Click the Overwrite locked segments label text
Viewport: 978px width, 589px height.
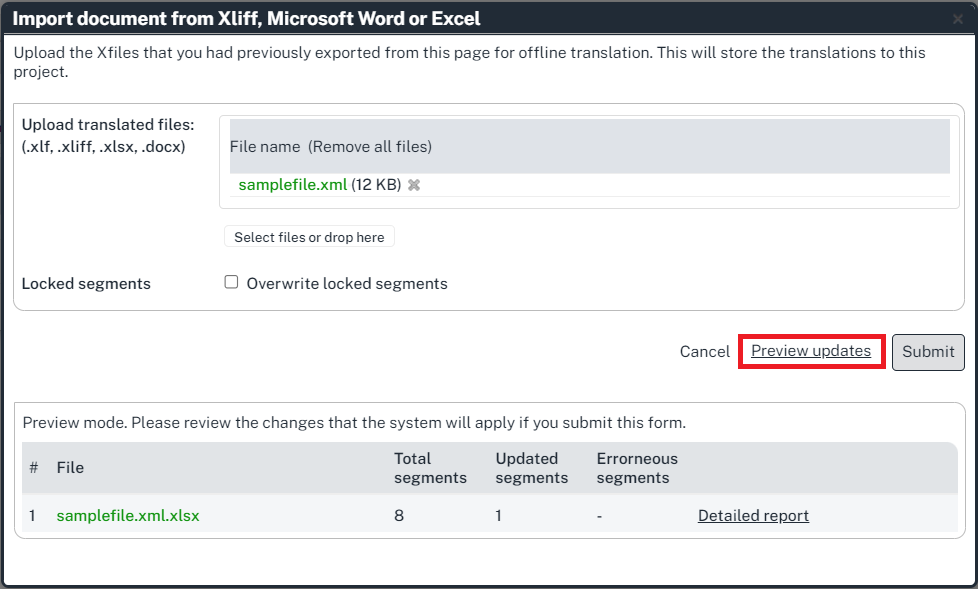(x=346, y=284)
